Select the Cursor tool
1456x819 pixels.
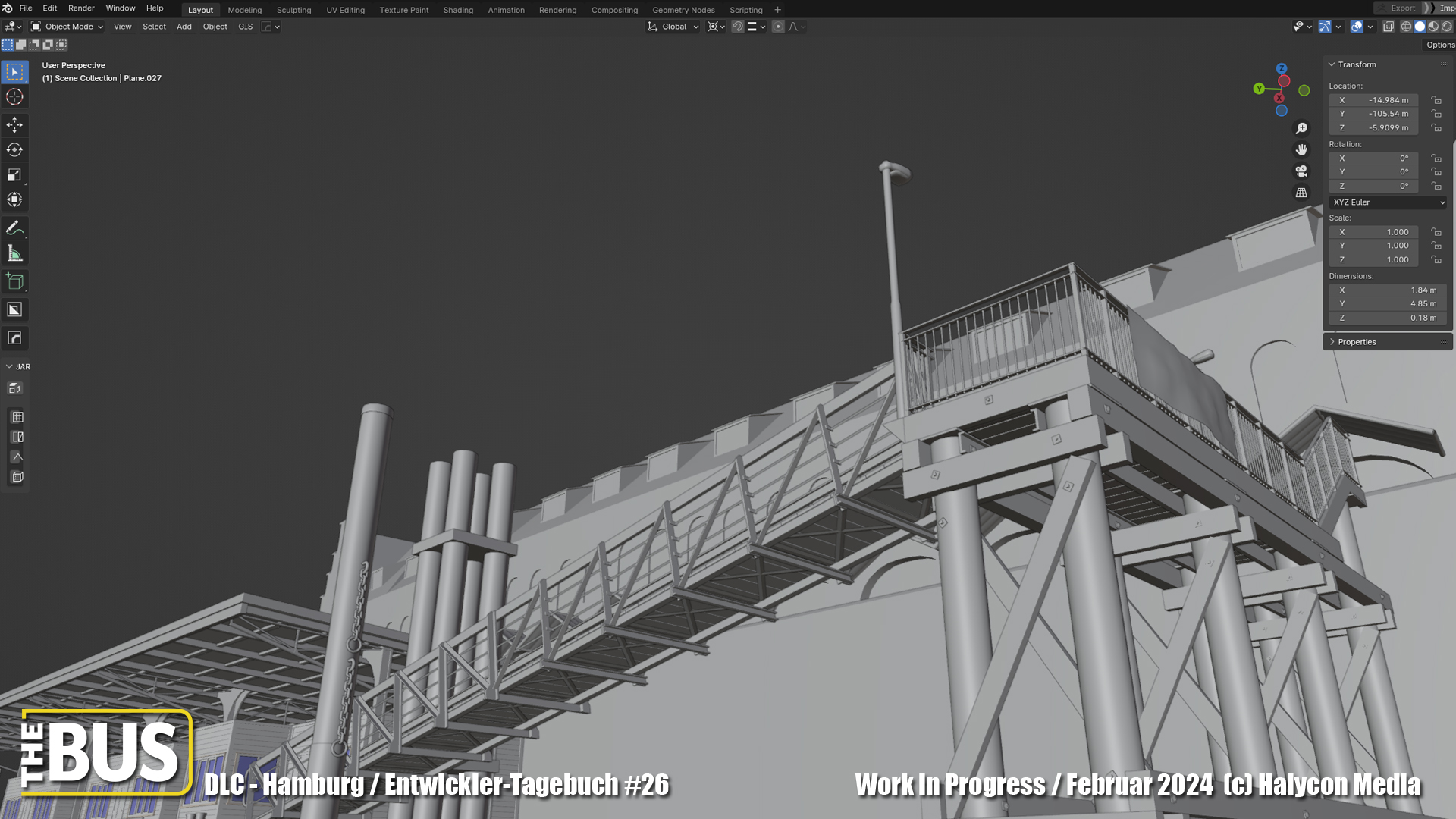pos(14,97)
